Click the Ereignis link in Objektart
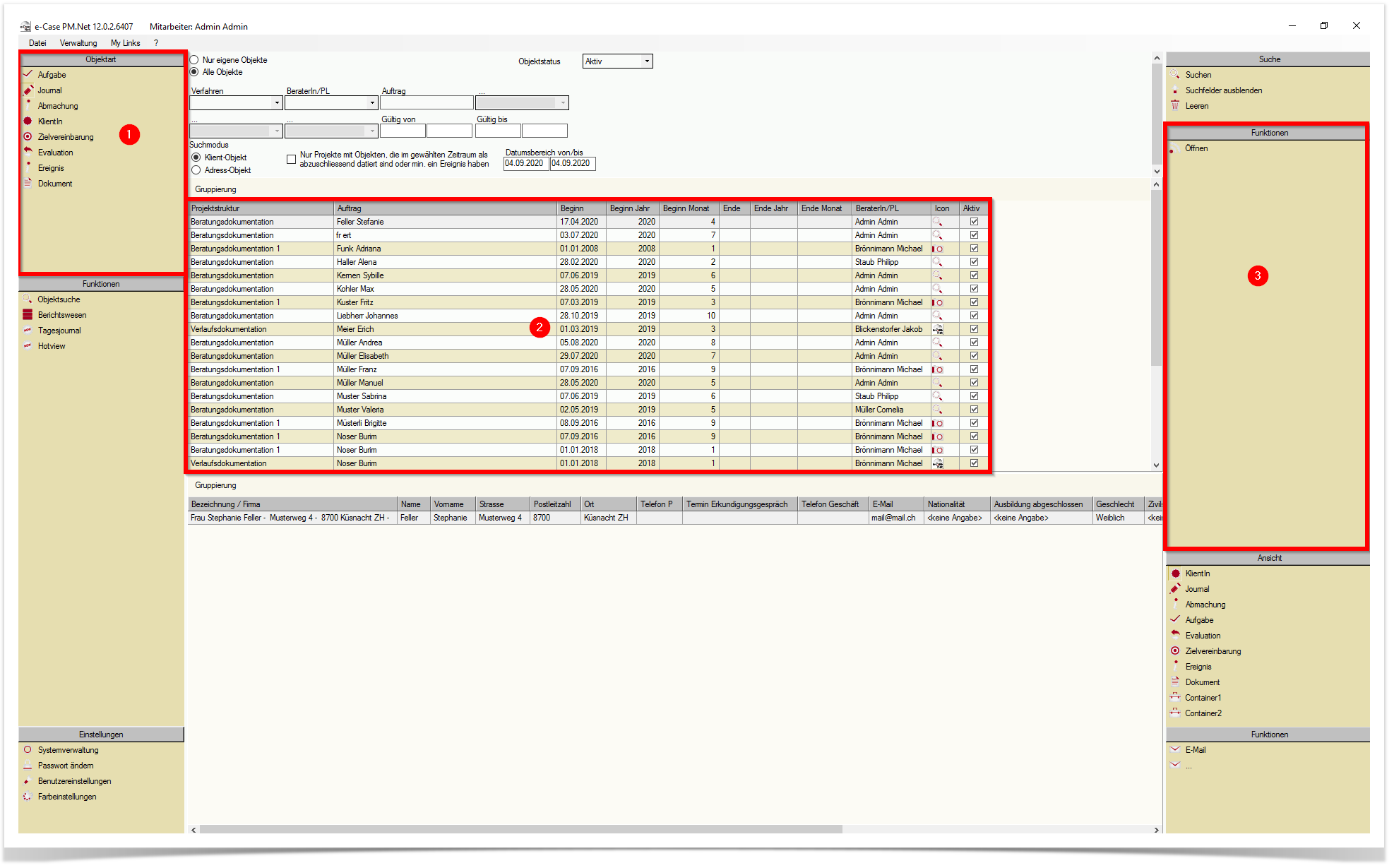Viewport: 1394px width, 868px height. [51, 168]
